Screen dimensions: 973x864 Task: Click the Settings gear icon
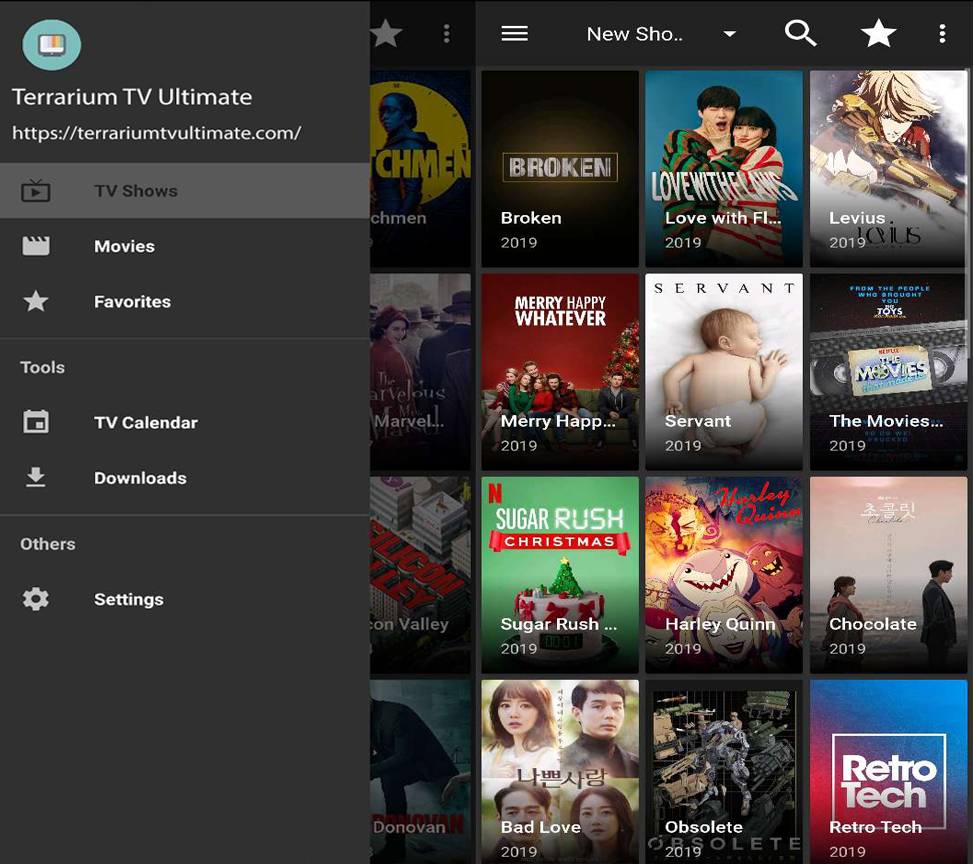35,599
